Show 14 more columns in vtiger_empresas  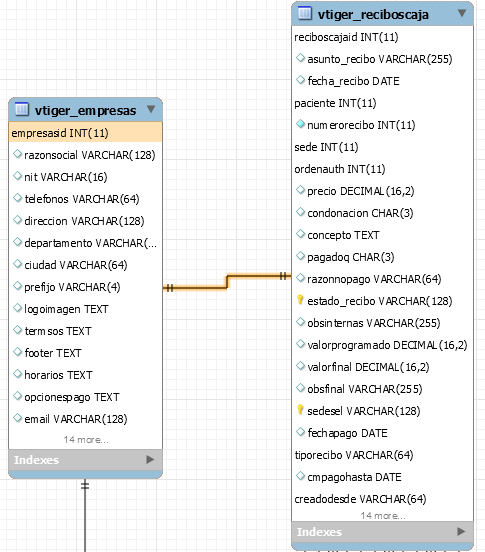(86, 440)
